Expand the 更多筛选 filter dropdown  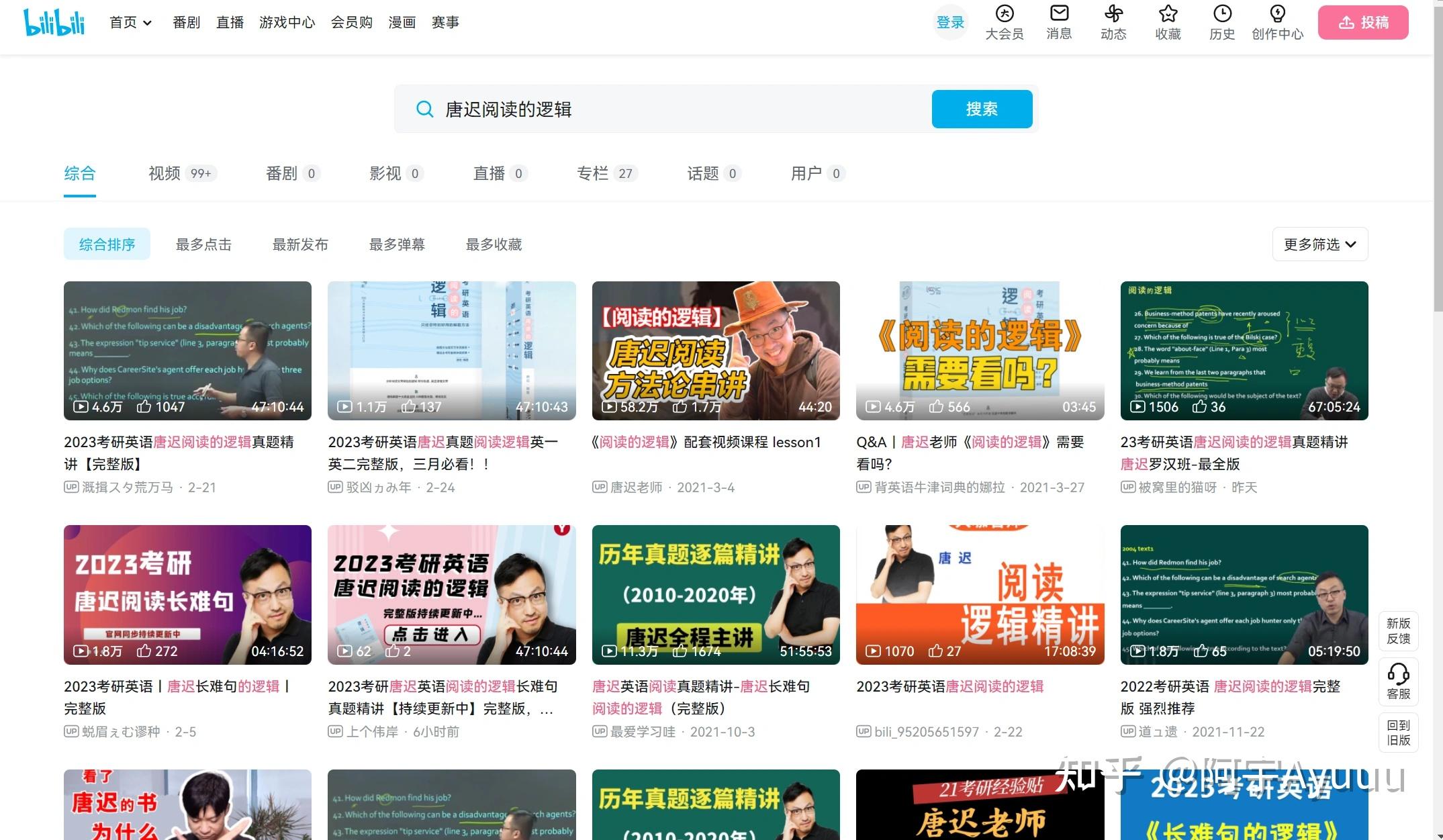pos(1320,244)
